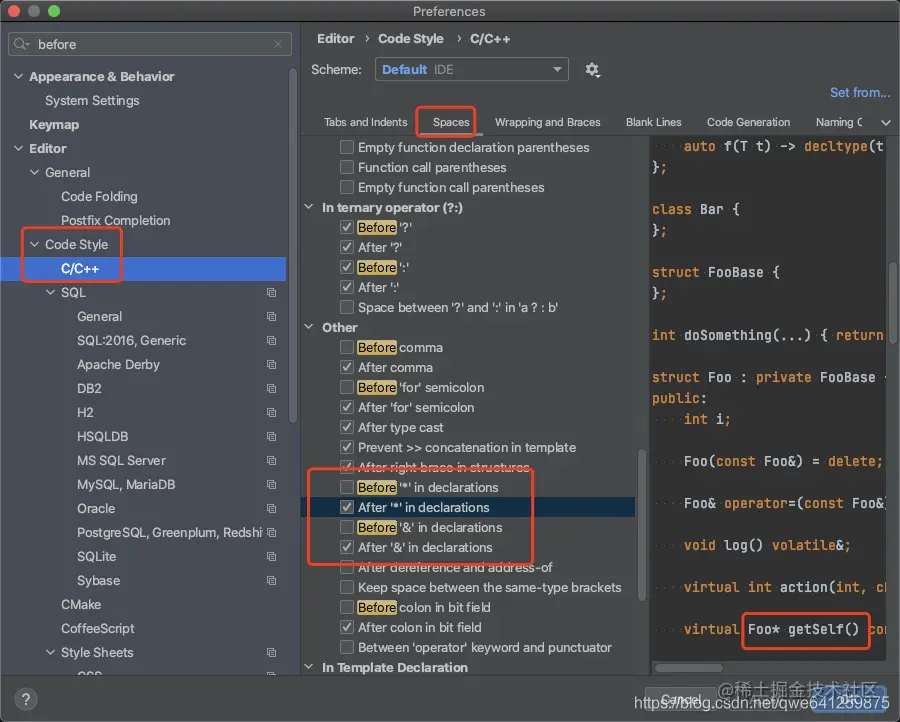Click the copy icon beside MySQL, MariaDB
Image resolution: width=900 pixels, height=722 pixels.
pyautogui.click(x=271, y=485)
